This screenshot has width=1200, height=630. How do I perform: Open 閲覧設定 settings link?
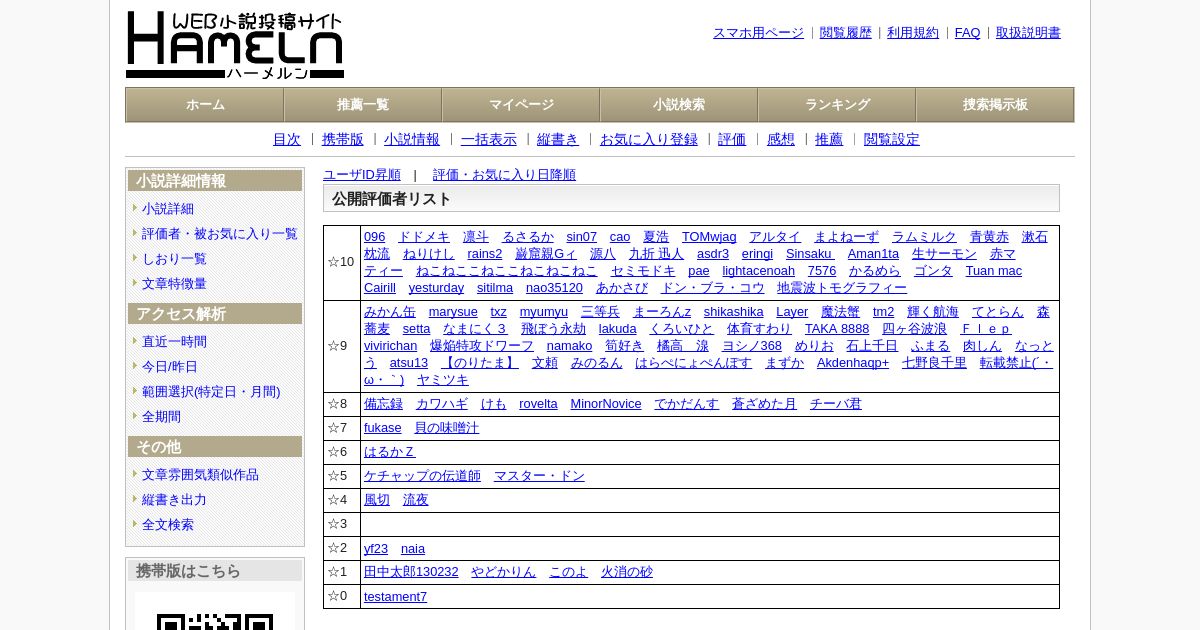[x=892, y=140]
